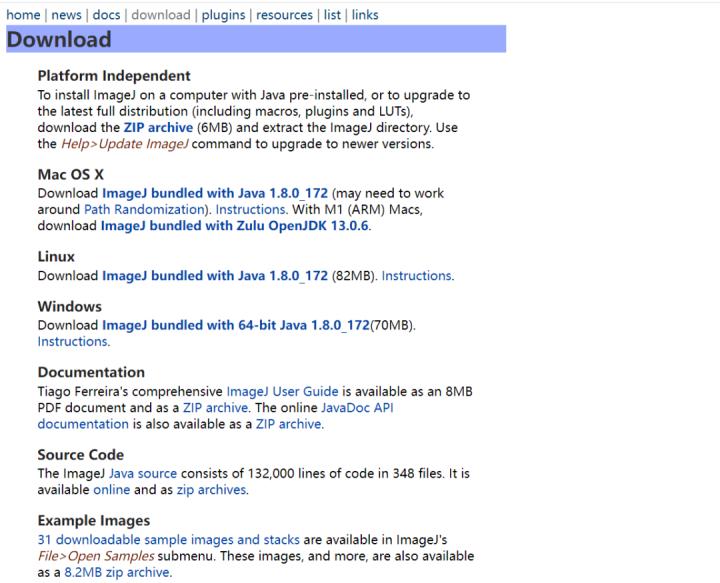720x583 pixels.
Task: Open the resources navigation link
Action: (x=284, y=15)
